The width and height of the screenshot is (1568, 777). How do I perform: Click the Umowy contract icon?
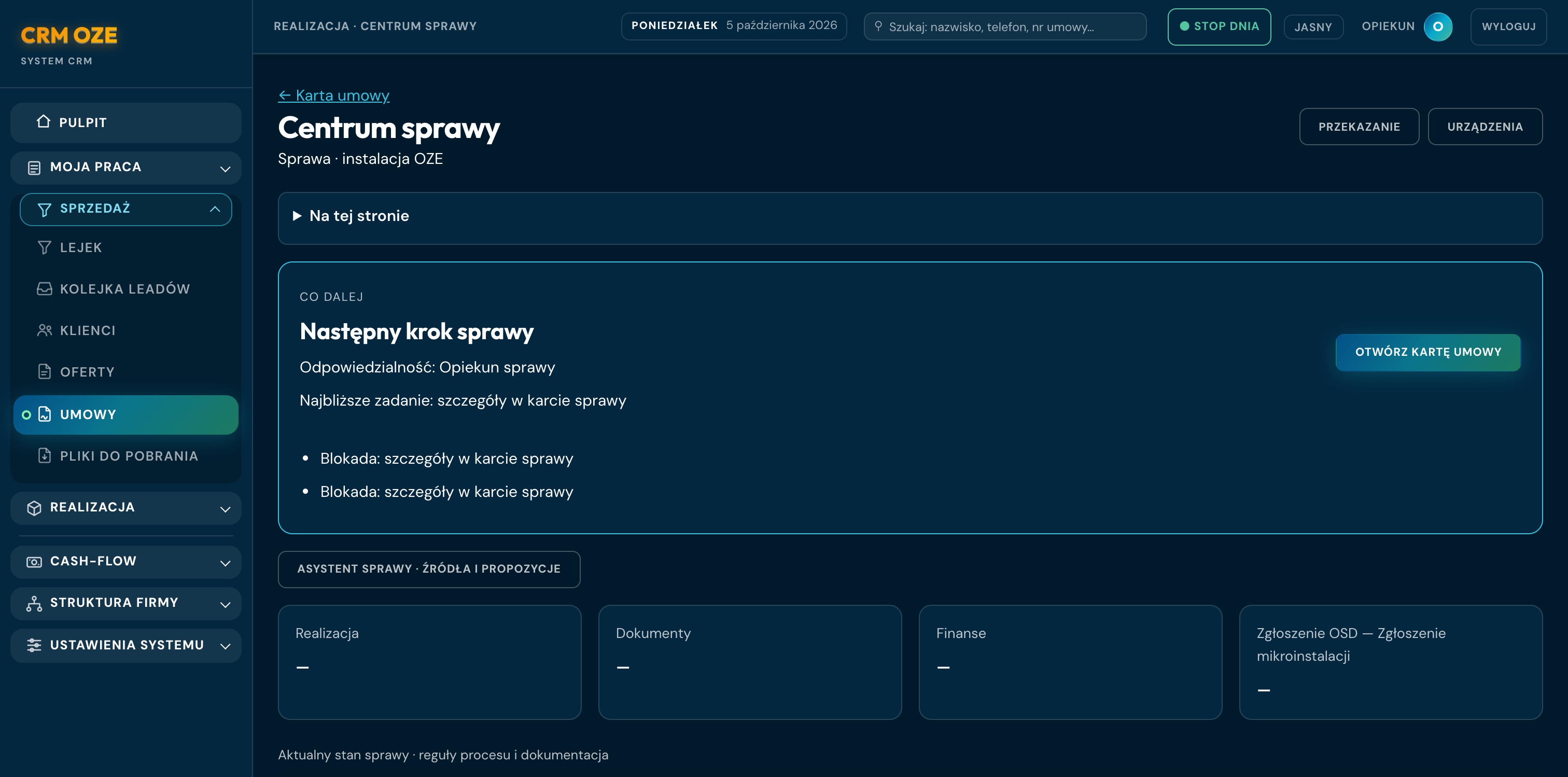(x=45, y=414)
